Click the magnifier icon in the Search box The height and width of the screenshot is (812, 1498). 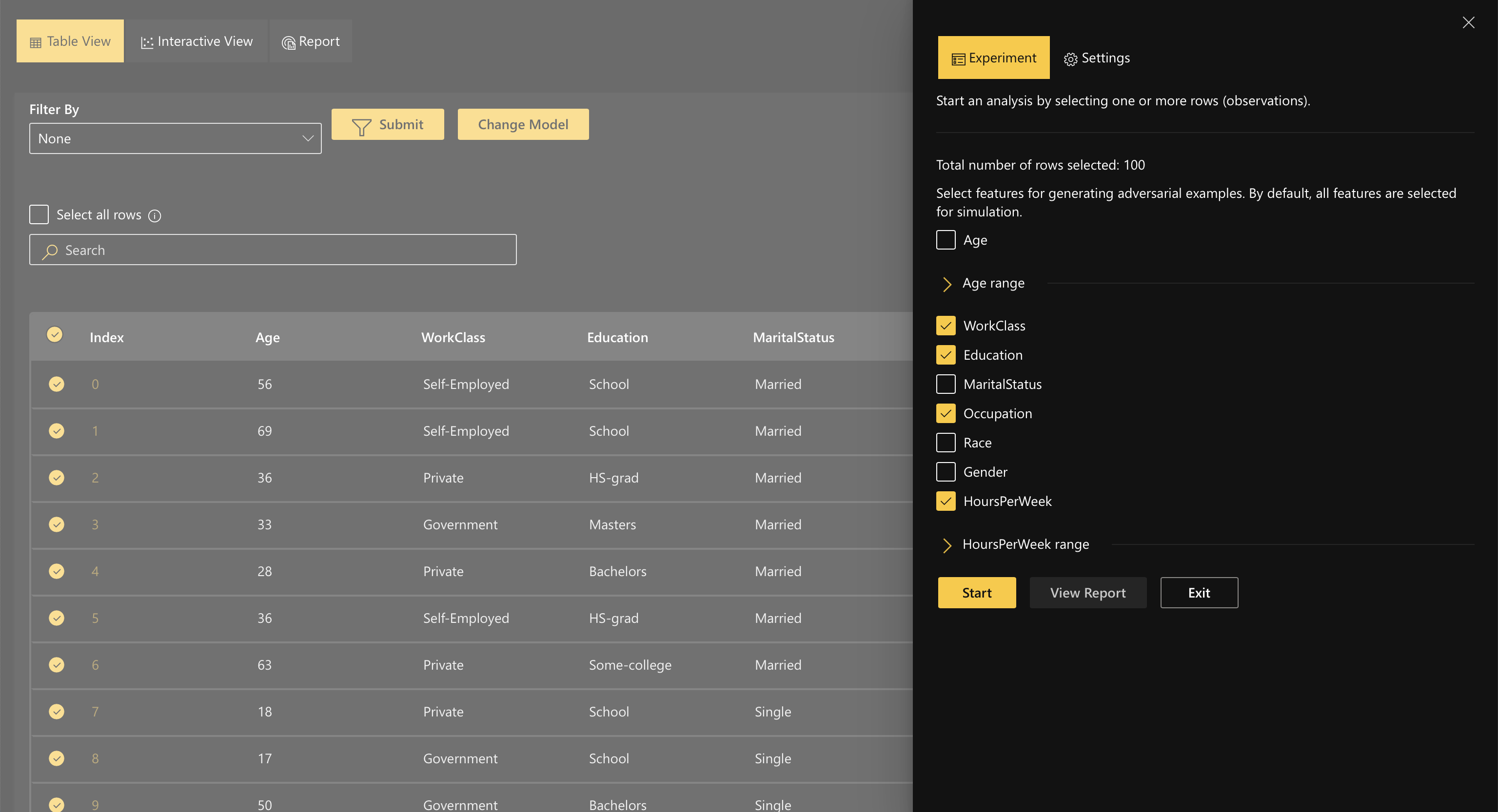50,251
